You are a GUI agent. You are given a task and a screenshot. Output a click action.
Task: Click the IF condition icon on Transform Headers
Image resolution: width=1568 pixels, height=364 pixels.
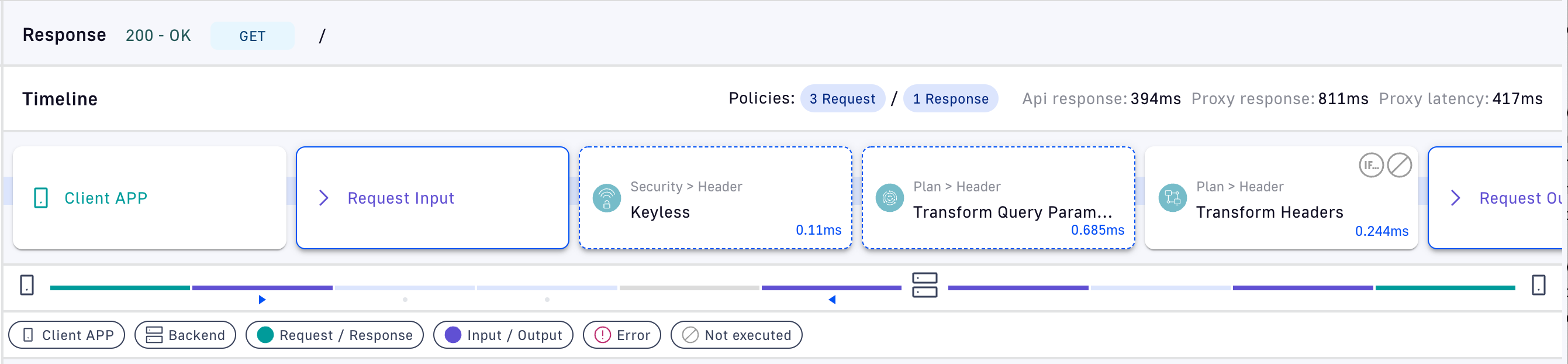point(1371,165)
